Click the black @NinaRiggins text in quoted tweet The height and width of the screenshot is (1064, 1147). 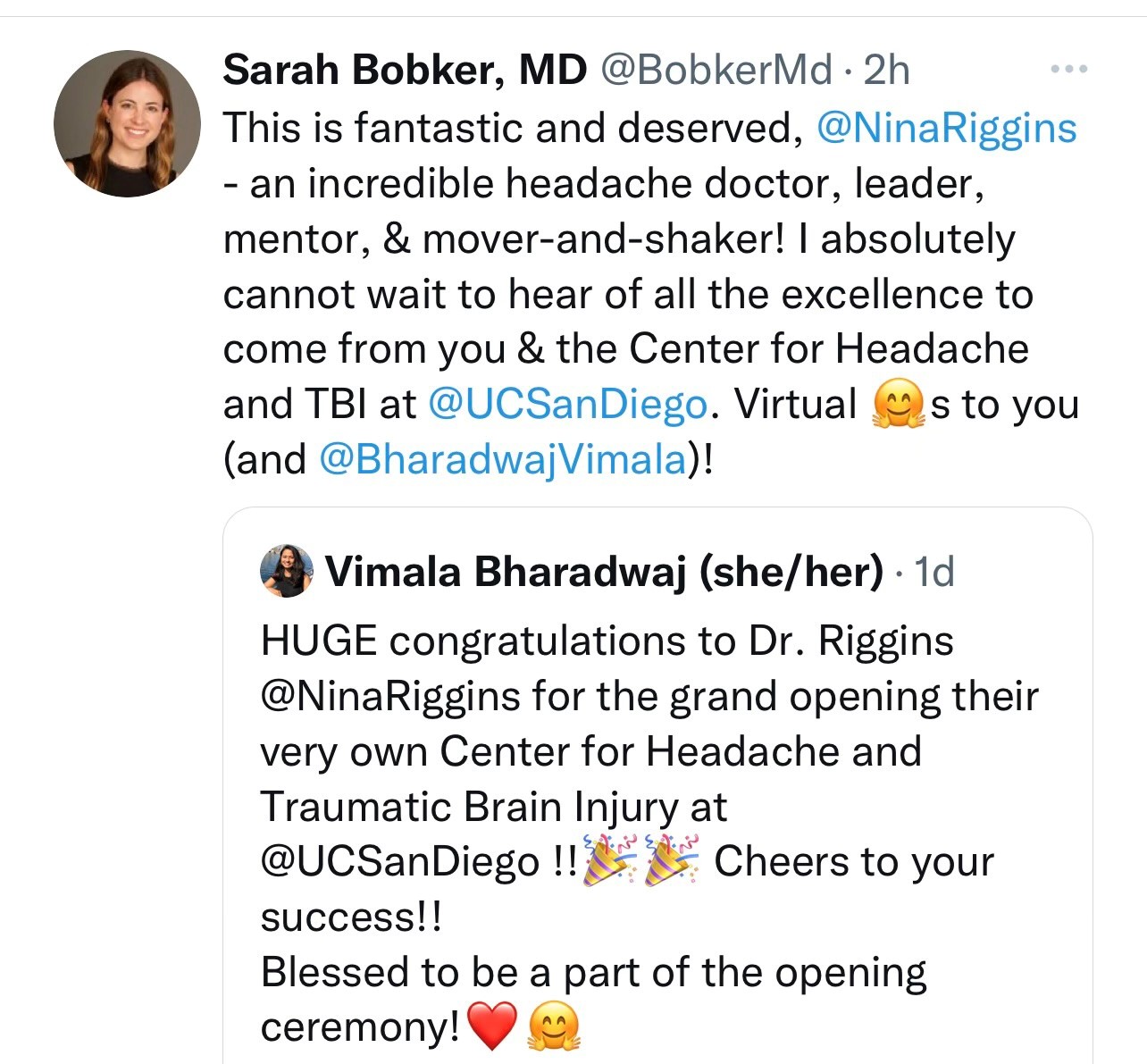[389, 697]
